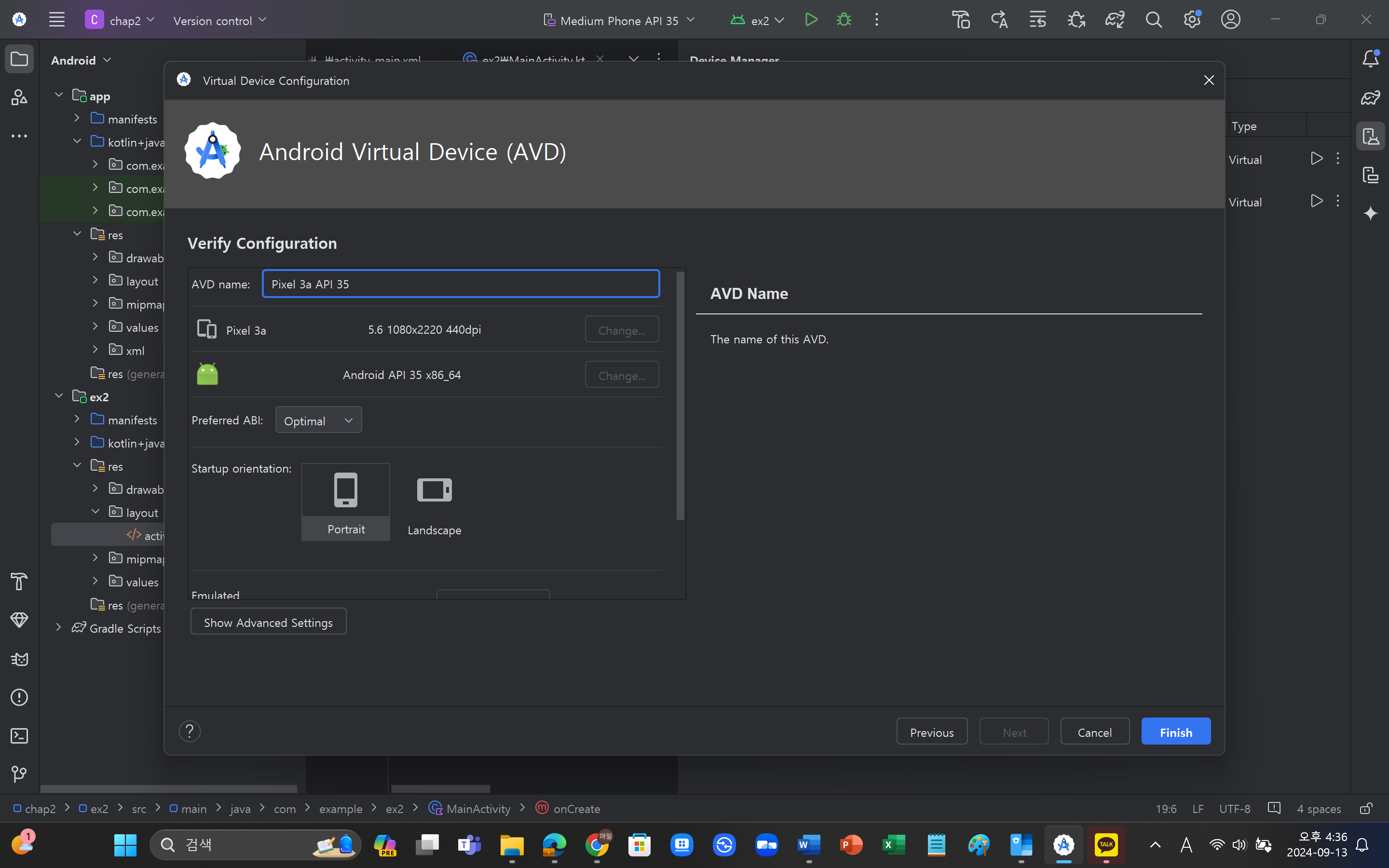
Task: Open the search everywhere magnifier
Action: tap(1154, 19)
